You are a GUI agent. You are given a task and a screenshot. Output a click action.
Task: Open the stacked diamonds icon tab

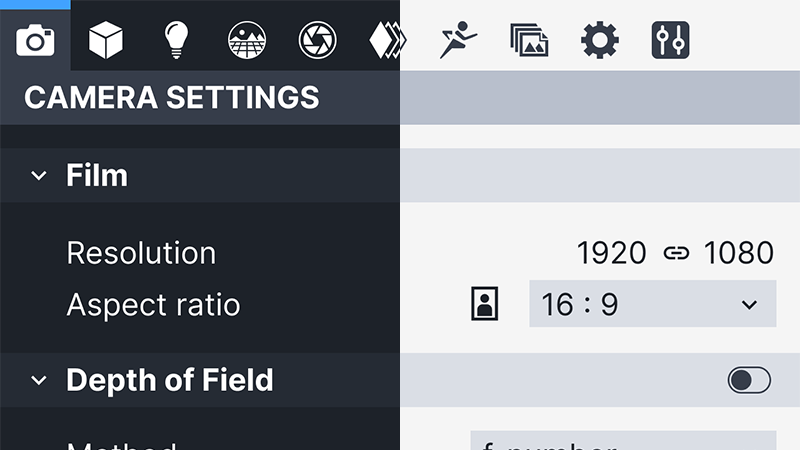387,40
